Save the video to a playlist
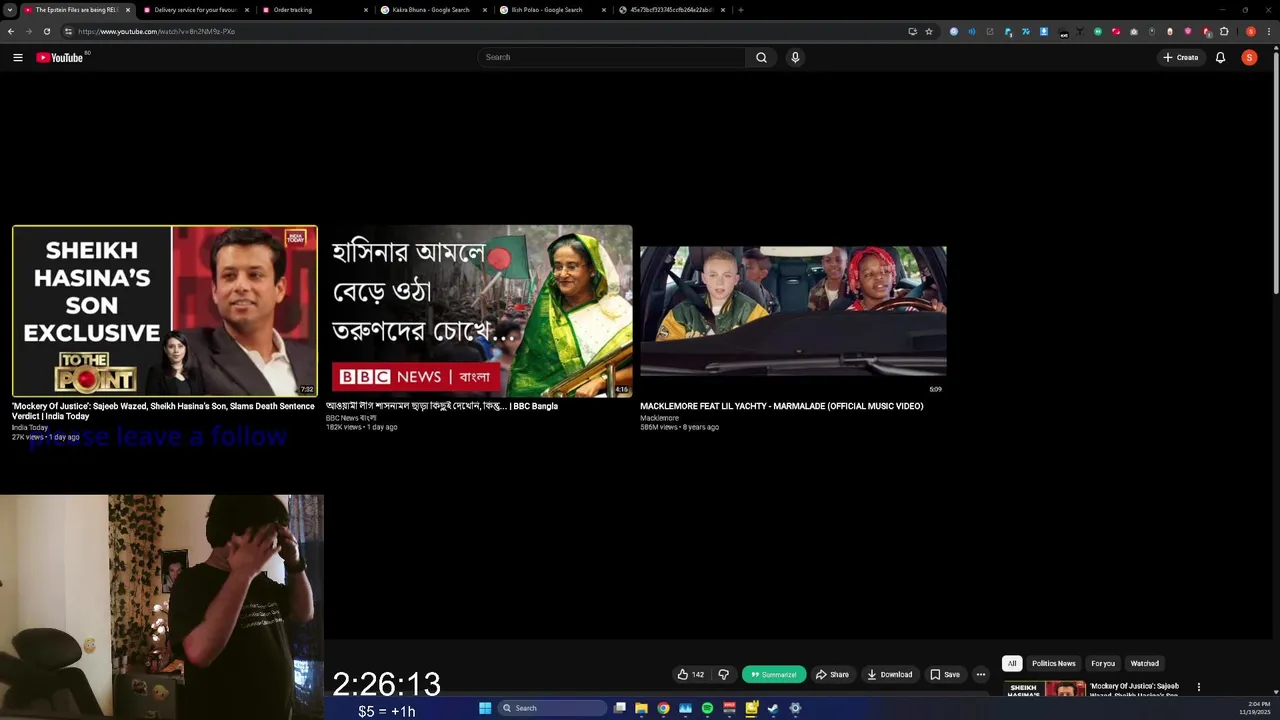1280x720 pixels. click(x=945, y=675)
